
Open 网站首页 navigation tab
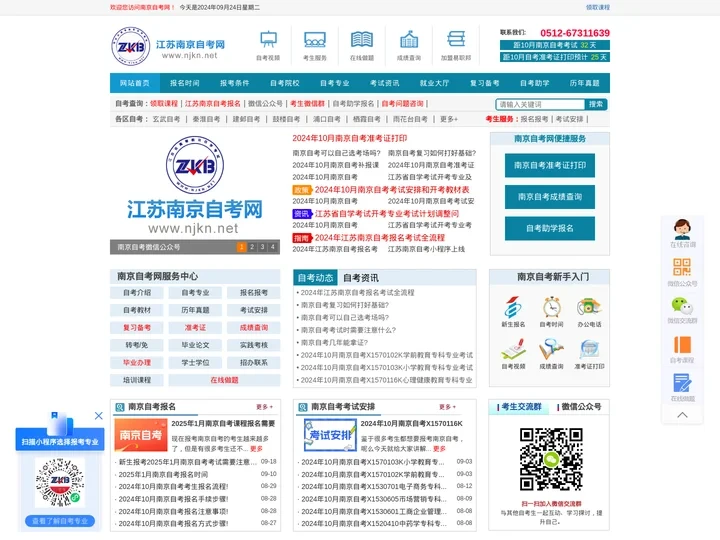[x=135, y=83]
